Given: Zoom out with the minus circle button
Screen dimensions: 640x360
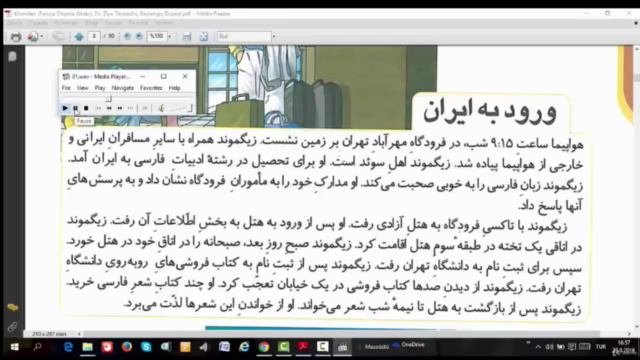Looking at the screenshot, I should 128,36.
